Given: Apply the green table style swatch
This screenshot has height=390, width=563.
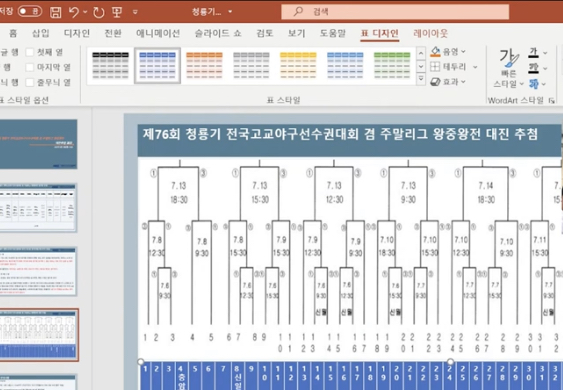Looking at the screenshot, I should [392, 65].
